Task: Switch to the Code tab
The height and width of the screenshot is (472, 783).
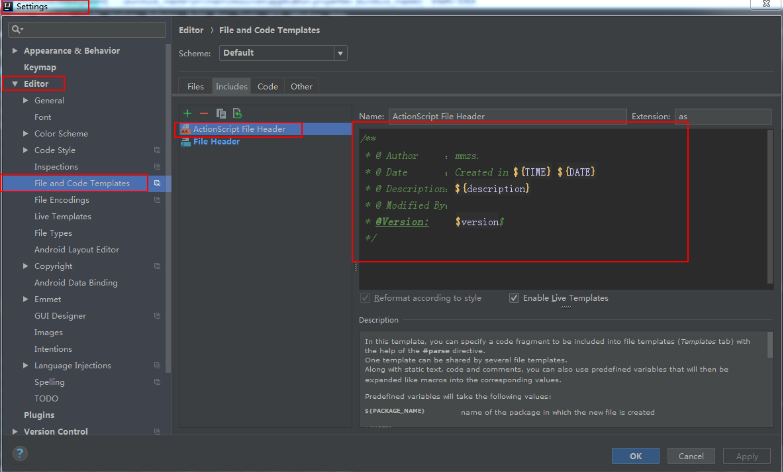Action: coord(268,86)
